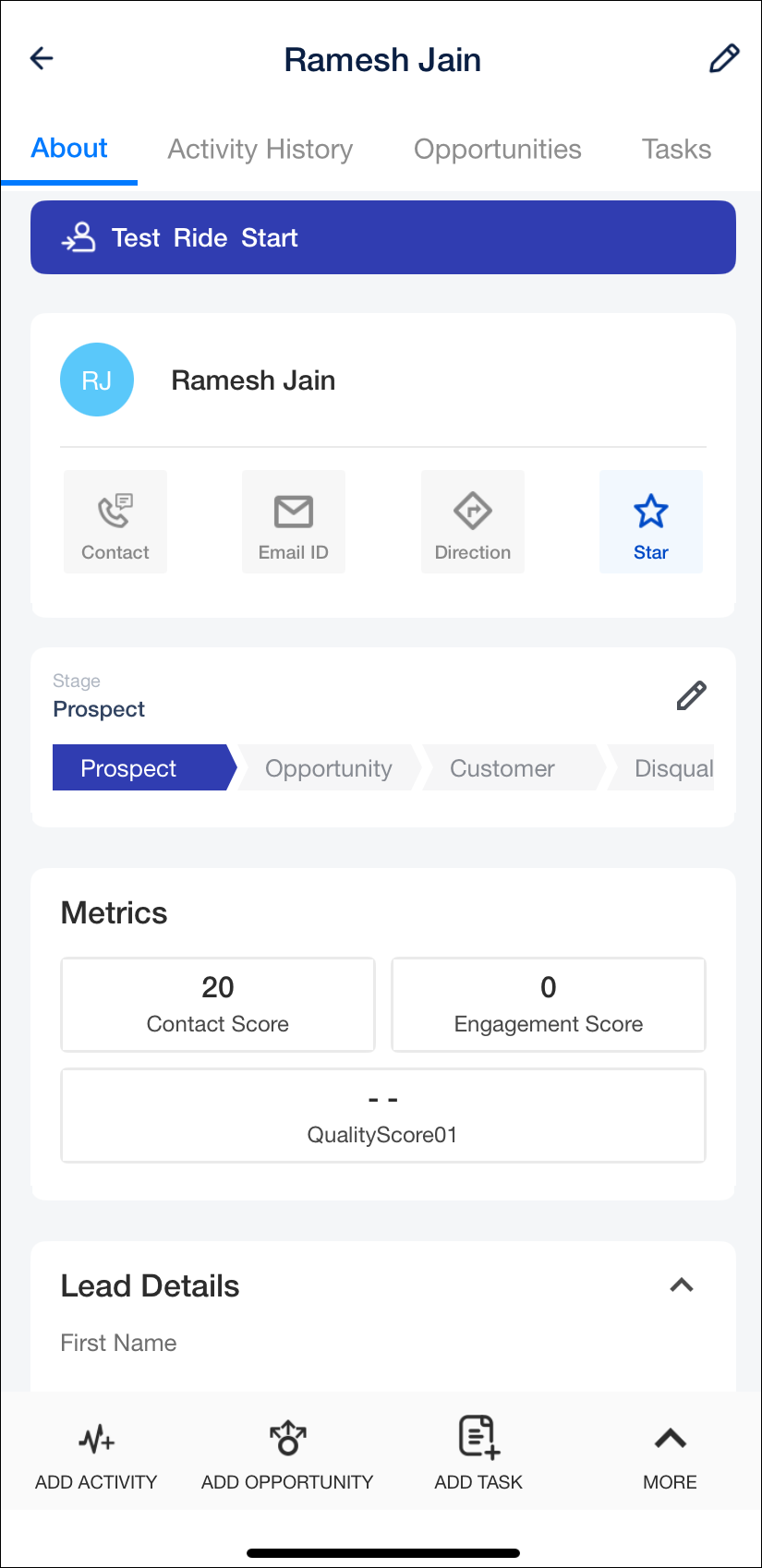Tap the Direction navigation icon
Viewport: 762px width, 1568px height.
point(473,511)
